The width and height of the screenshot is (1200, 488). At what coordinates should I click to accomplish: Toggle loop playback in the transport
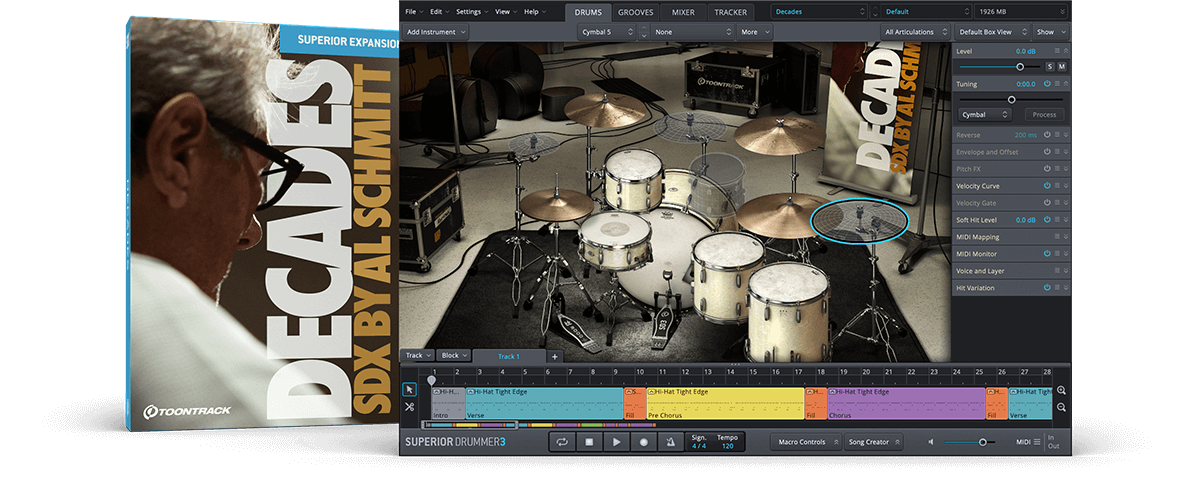click(563, 441)
